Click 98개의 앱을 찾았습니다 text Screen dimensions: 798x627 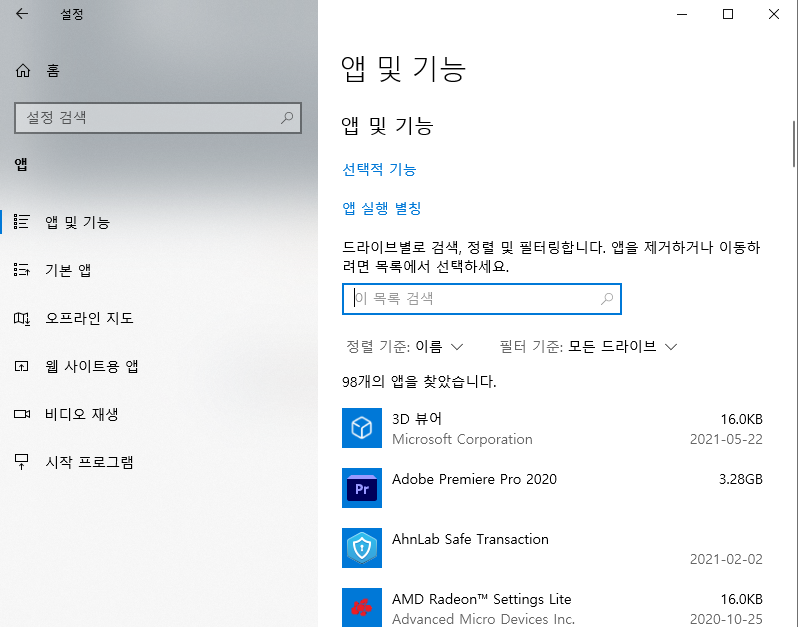419,381
